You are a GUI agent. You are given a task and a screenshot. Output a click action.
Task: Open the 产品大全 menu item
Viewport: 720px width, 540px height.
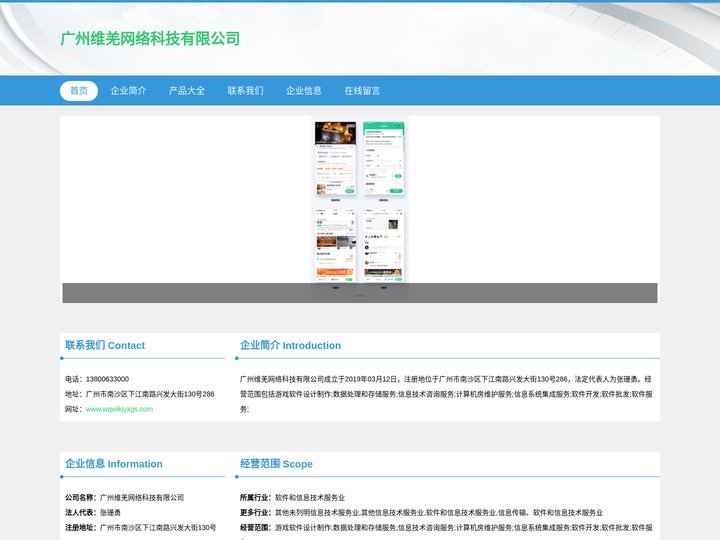click(x=187, y=90)
